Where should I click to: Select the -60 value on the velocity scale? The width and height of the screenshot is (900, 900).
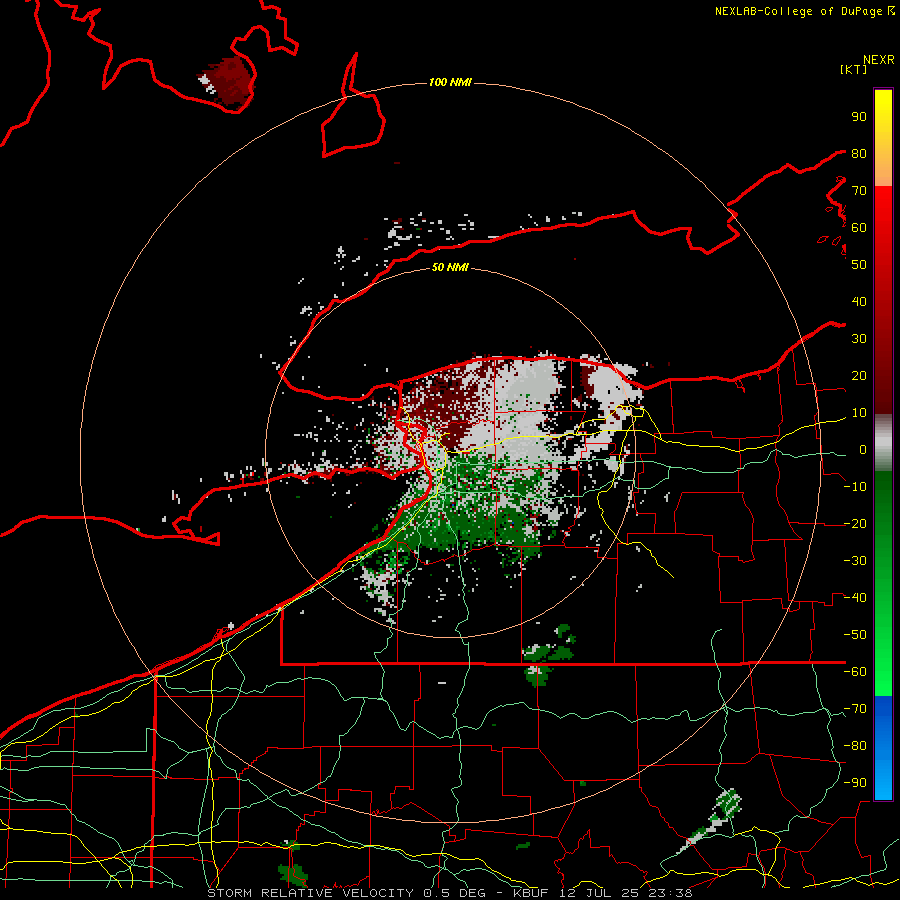point(855,672)
